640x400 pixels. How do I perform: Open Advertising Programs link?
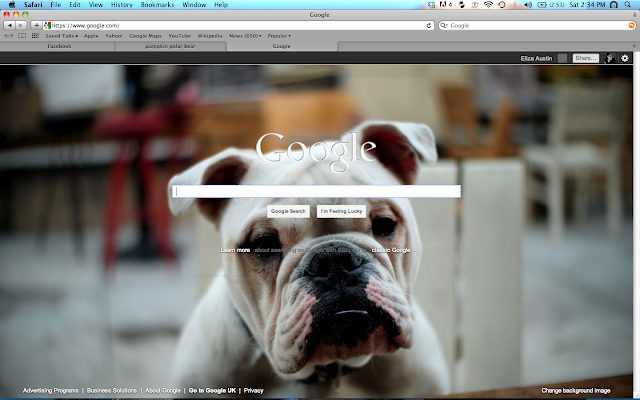[x=51, y=391]
